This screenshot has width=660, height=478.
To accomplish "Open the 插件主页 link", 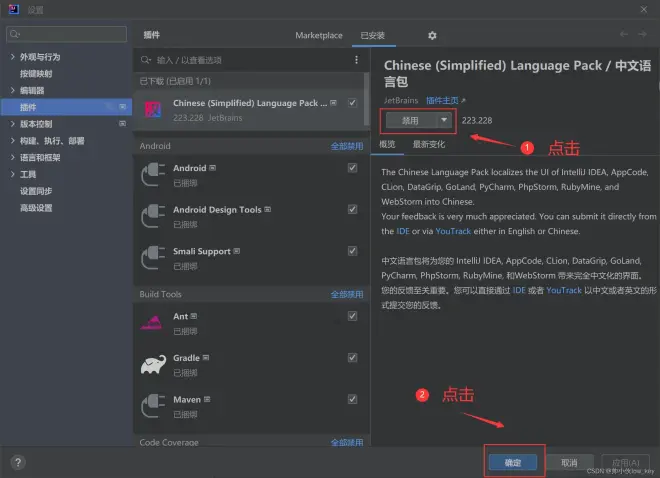I will (x=442, y=101).
